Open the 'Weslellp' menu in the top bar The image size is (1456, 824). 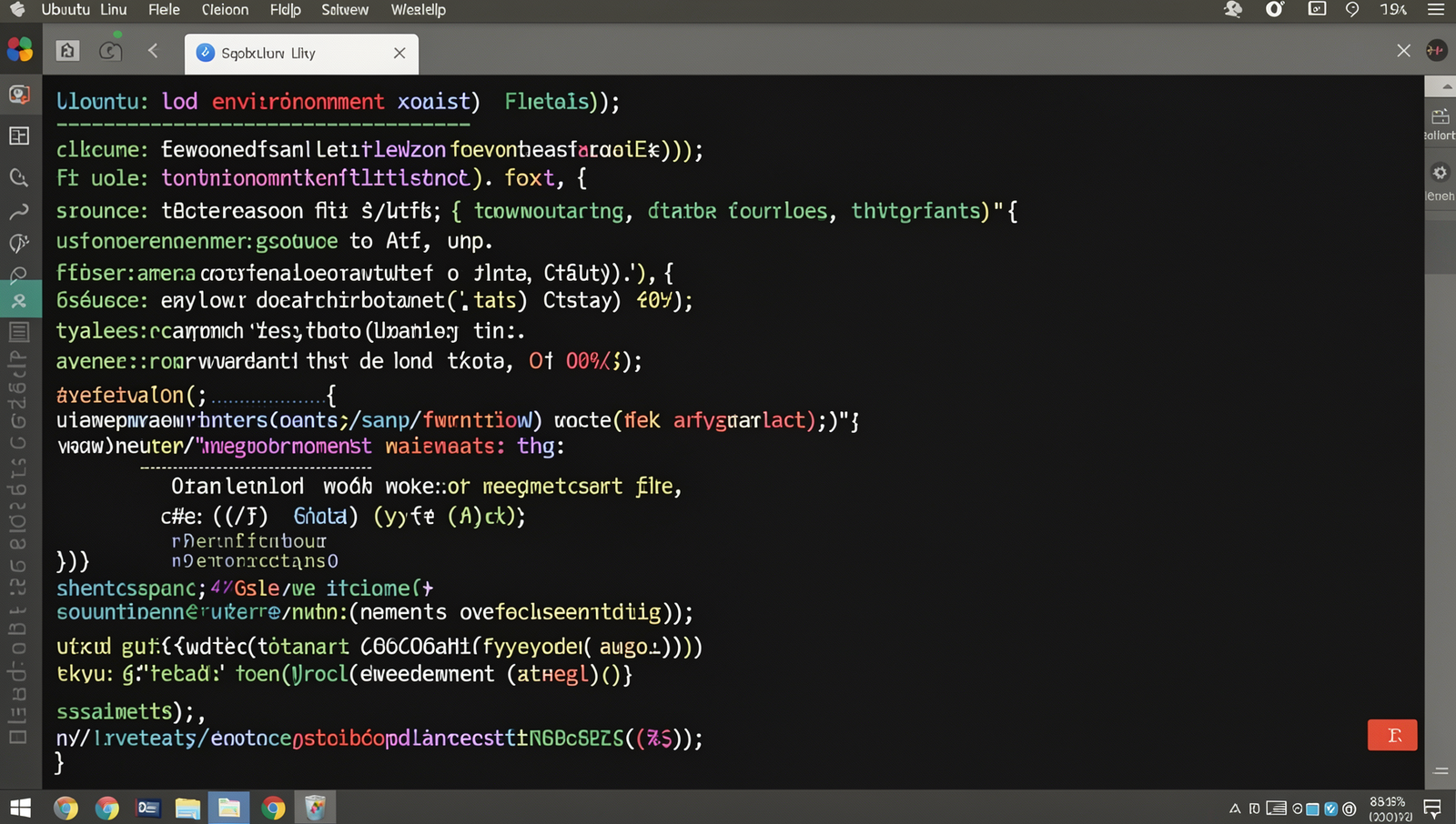418,10
